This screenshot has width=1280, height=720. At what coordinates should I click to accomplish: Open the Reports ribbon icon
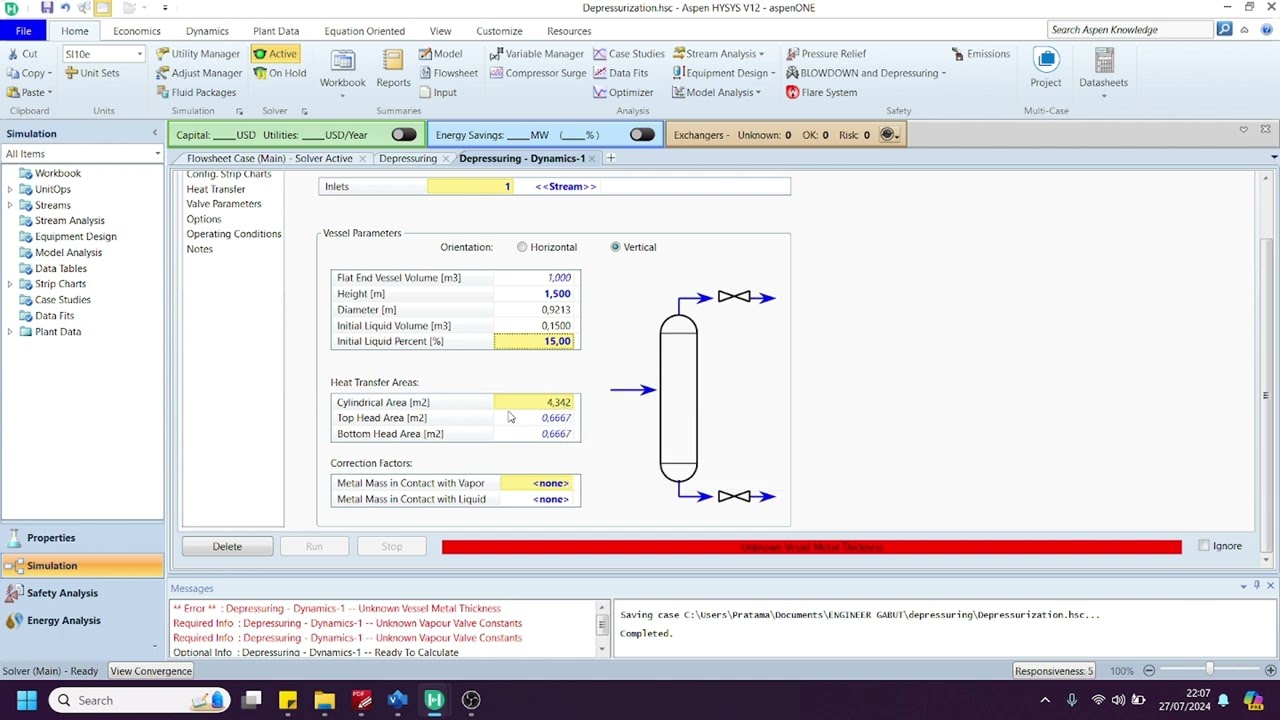pos(393,70)
